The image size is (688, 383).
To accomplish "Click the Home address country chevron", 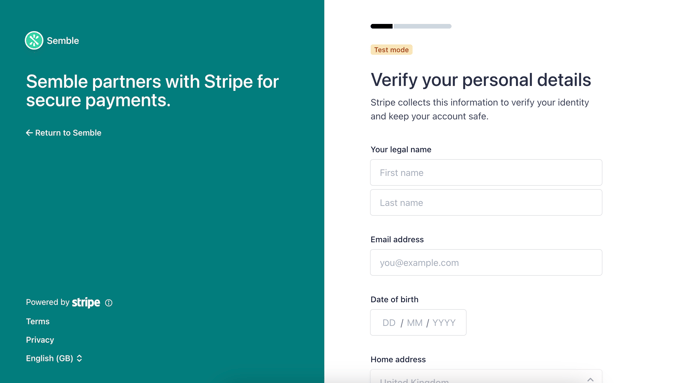I will [590, 379].
